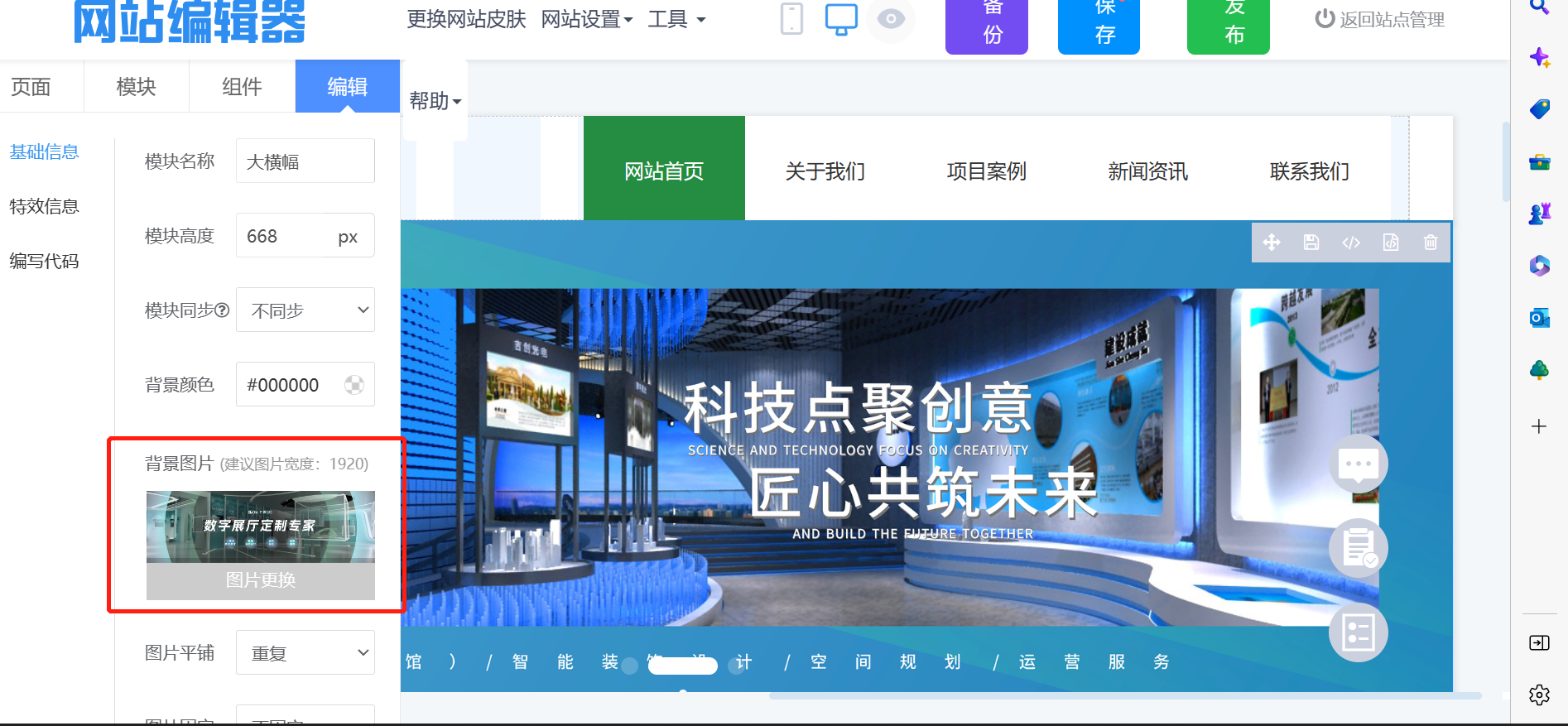Select the 编辑 tab
The height and width of the screenshot is (726, 1568).
point(348,87)
